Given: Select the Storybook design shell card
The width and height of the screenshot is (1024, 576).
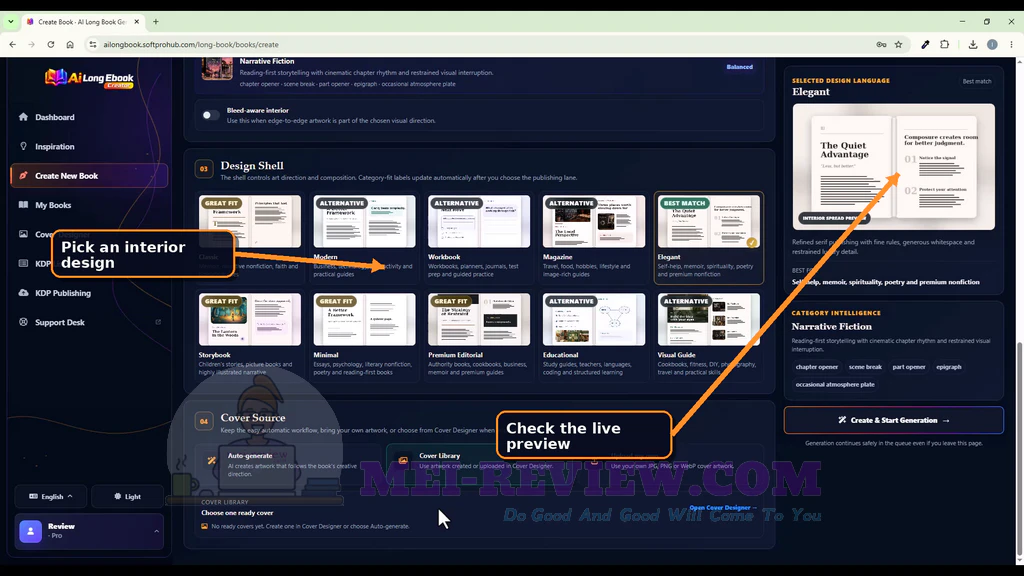Looking at the screenshot, I should tap(250, 336).
